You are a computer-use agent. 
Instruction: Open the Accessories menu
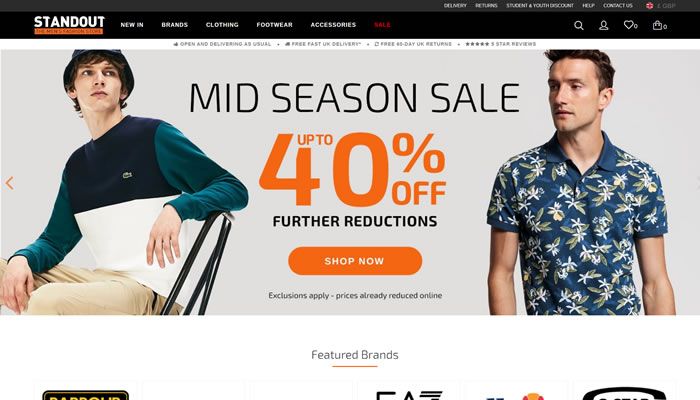tap(333, 25)
